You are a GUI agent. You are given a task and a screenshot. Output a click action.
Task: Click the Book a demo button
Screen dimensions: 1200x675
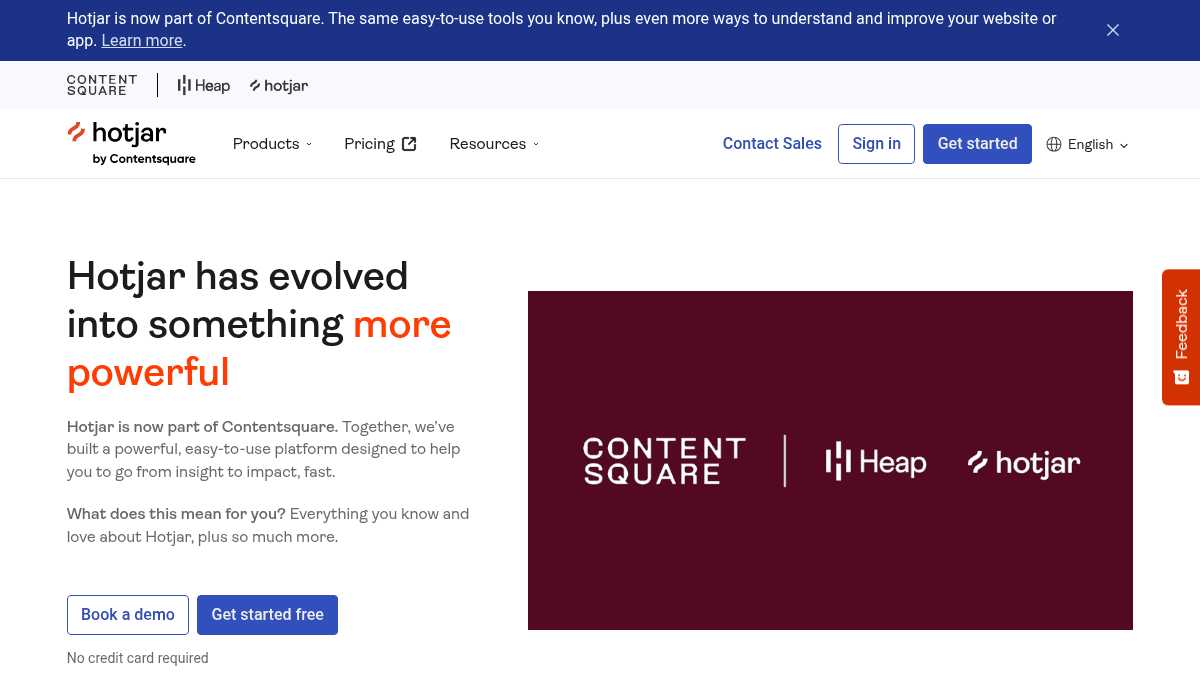[x=128, y=615]
